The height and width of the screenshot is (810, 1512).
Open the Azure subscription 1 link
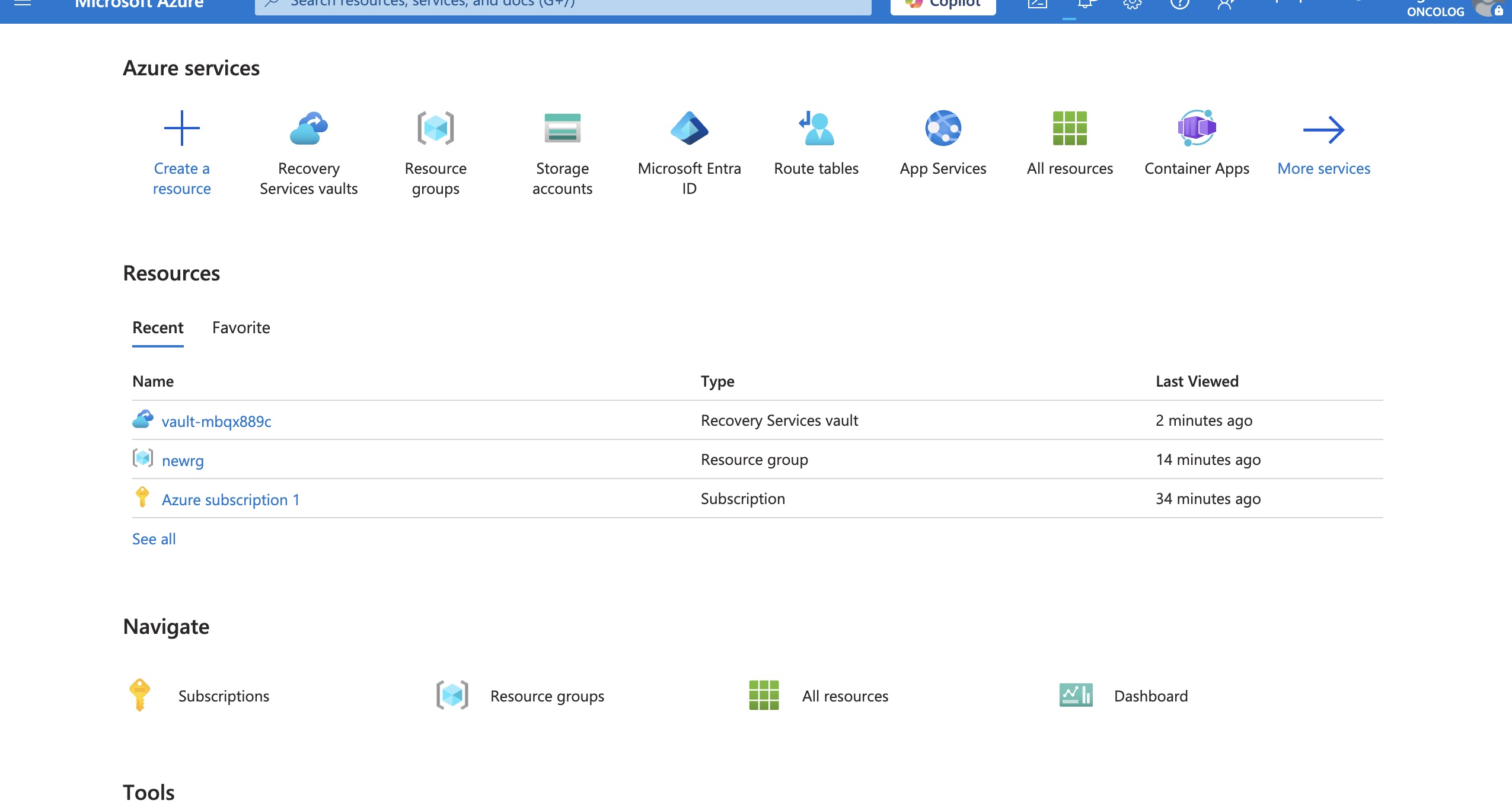[231, 499]
